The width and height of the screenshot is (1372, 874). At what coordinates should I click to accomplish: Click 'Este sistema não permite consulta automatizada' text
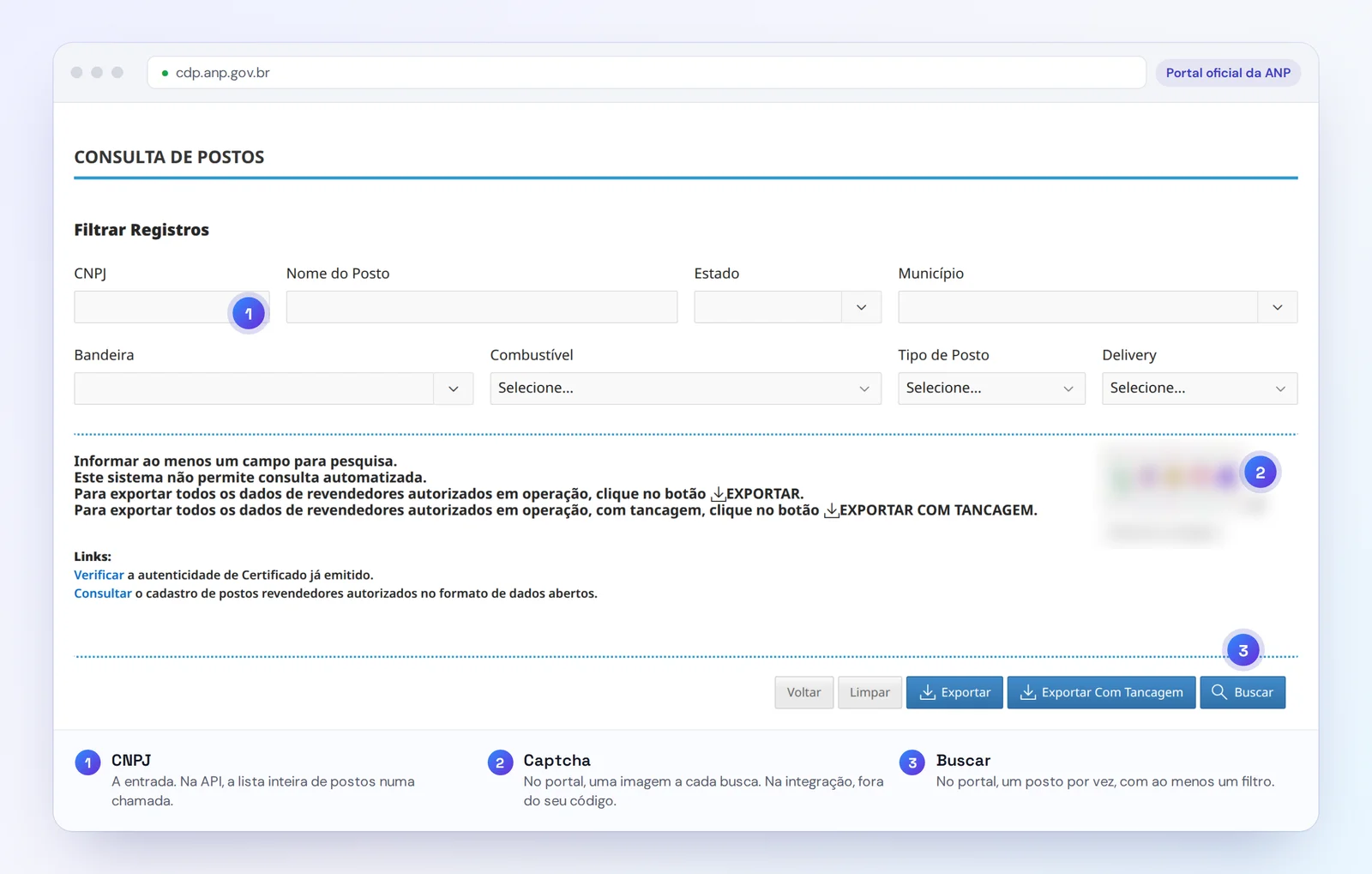tap(250, 478)
